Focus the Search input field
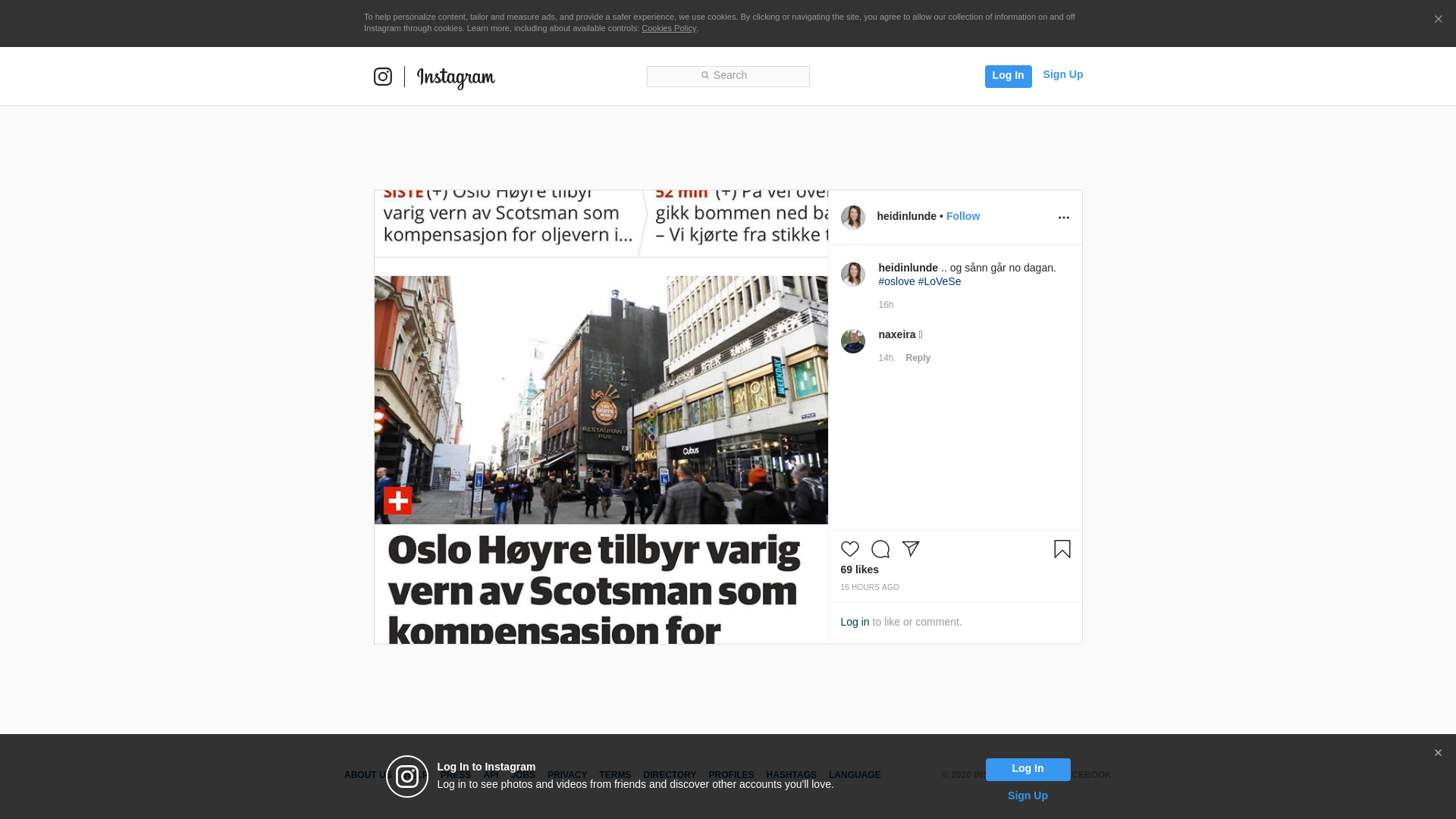This screenshot has height=819, width=1456. [x=728, y=76]
